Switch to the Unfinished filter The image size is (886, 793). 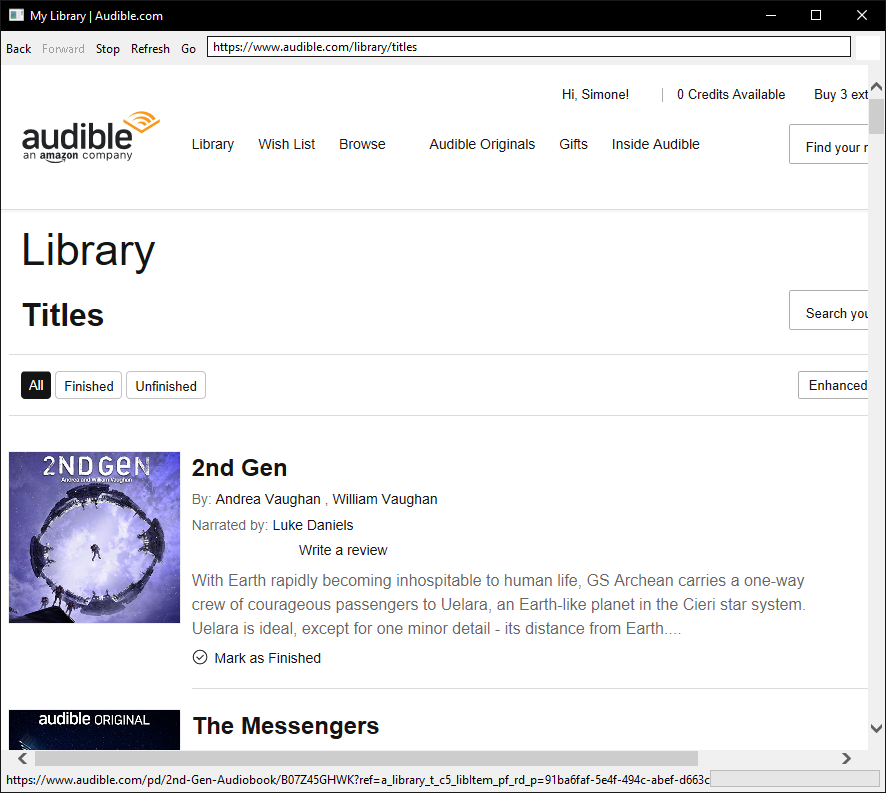point(165,385)
